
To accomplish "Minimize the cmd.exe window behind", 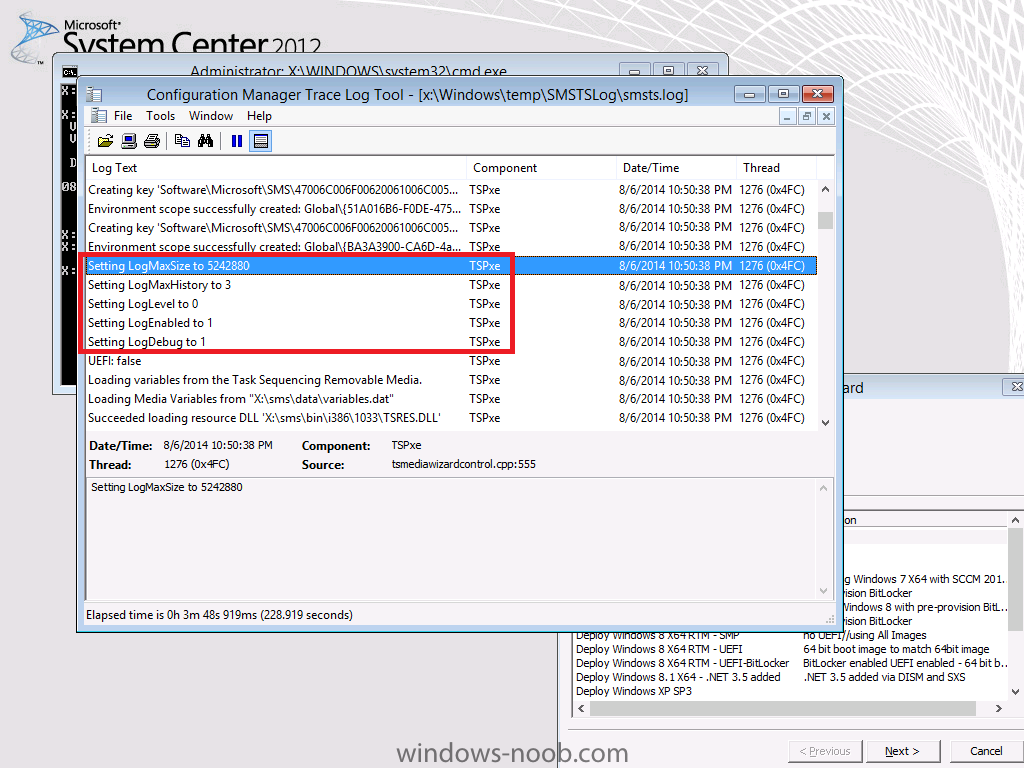I will pos(634,71).
